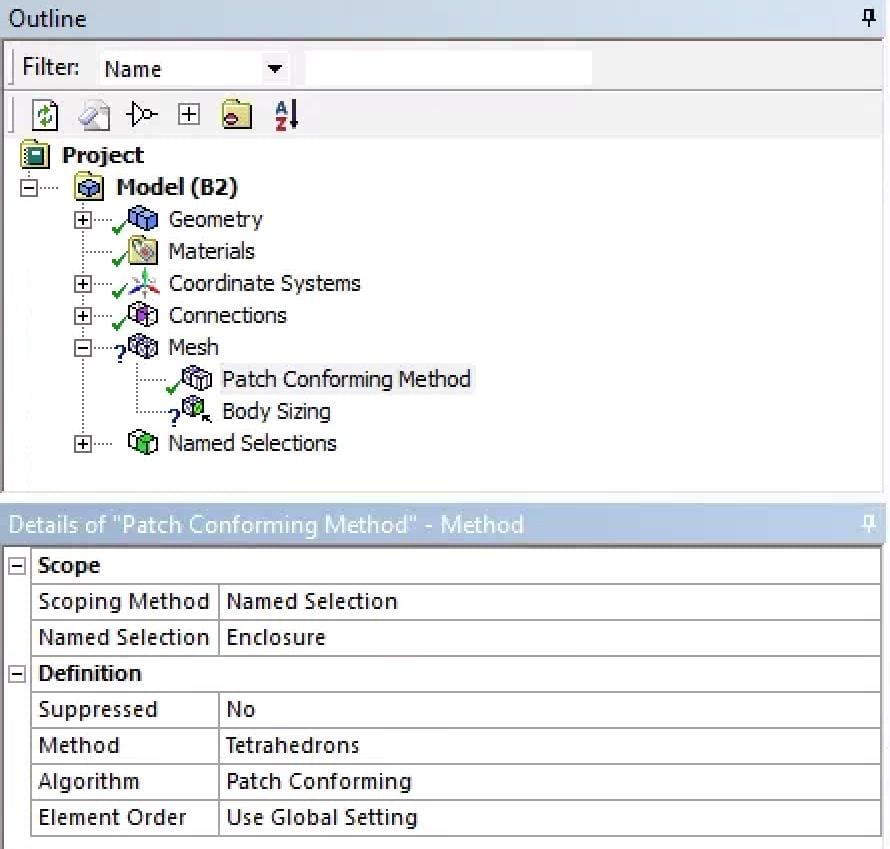Click the Connections node icon
The width and height of the screenshot is (890, 849).
142,314
